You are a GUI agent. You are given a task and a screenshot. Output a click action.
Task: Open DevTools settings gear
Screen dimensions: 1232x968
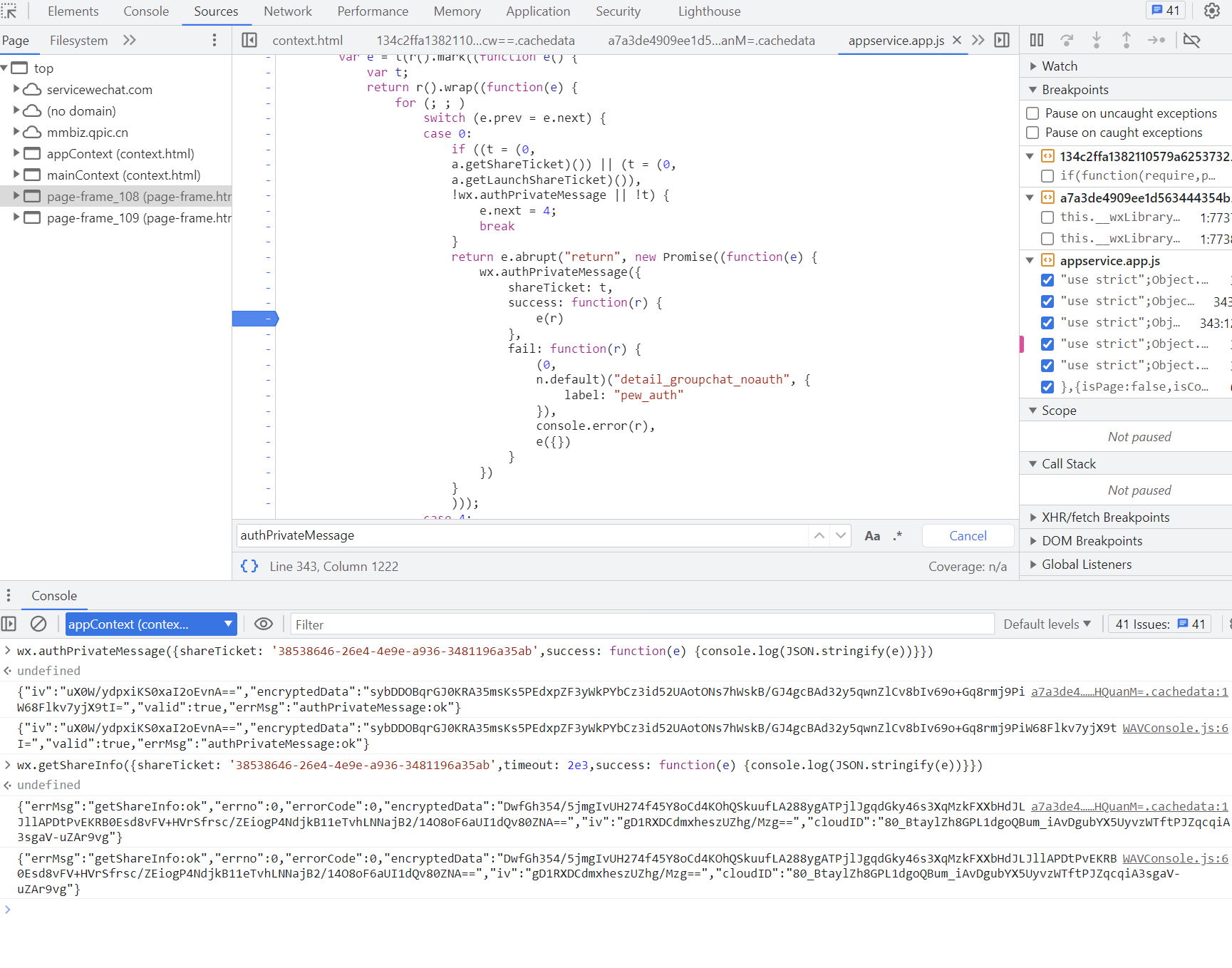pos(1211,11)
